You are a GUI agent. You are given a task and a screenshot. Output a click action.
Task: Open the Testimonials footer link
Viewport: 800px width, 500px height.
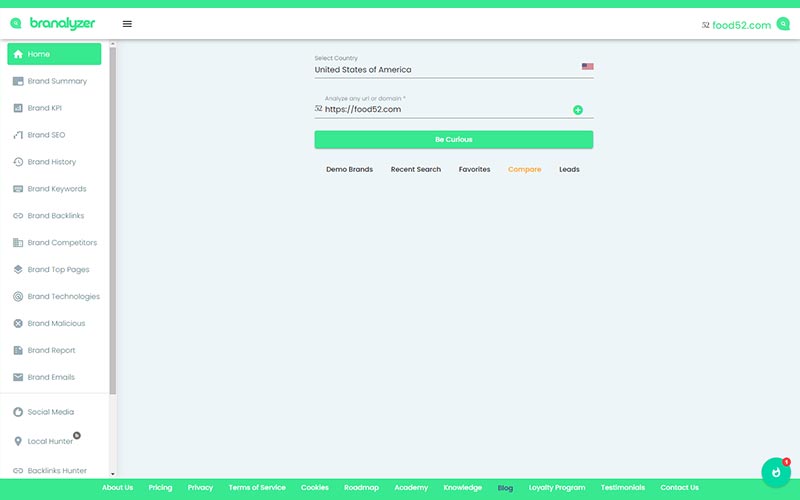623,488
